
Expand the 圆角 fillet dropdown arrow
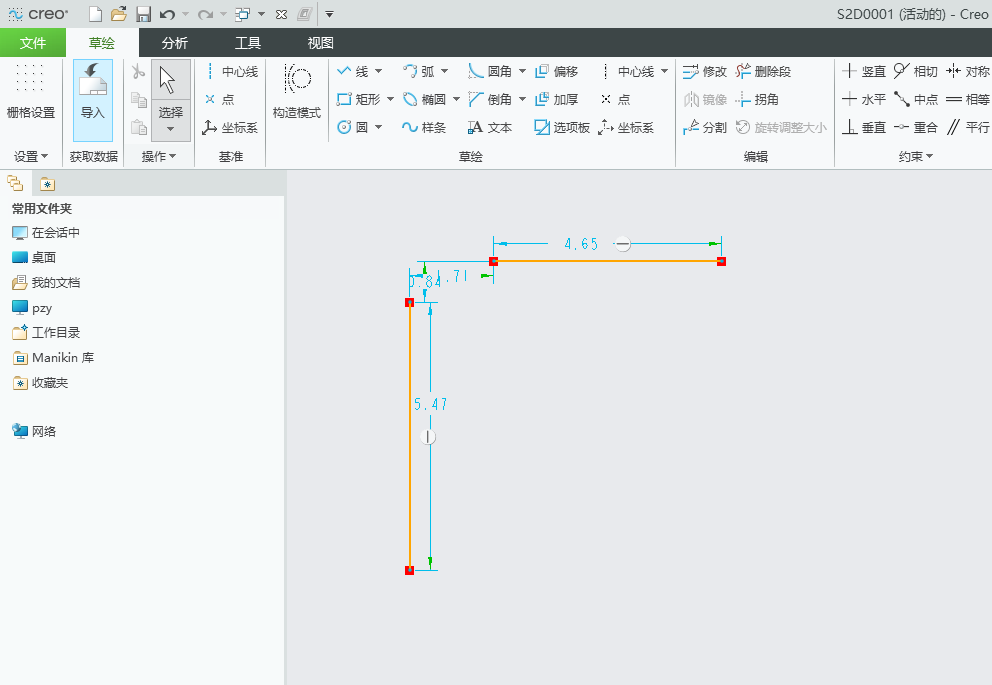pos(522,71)
